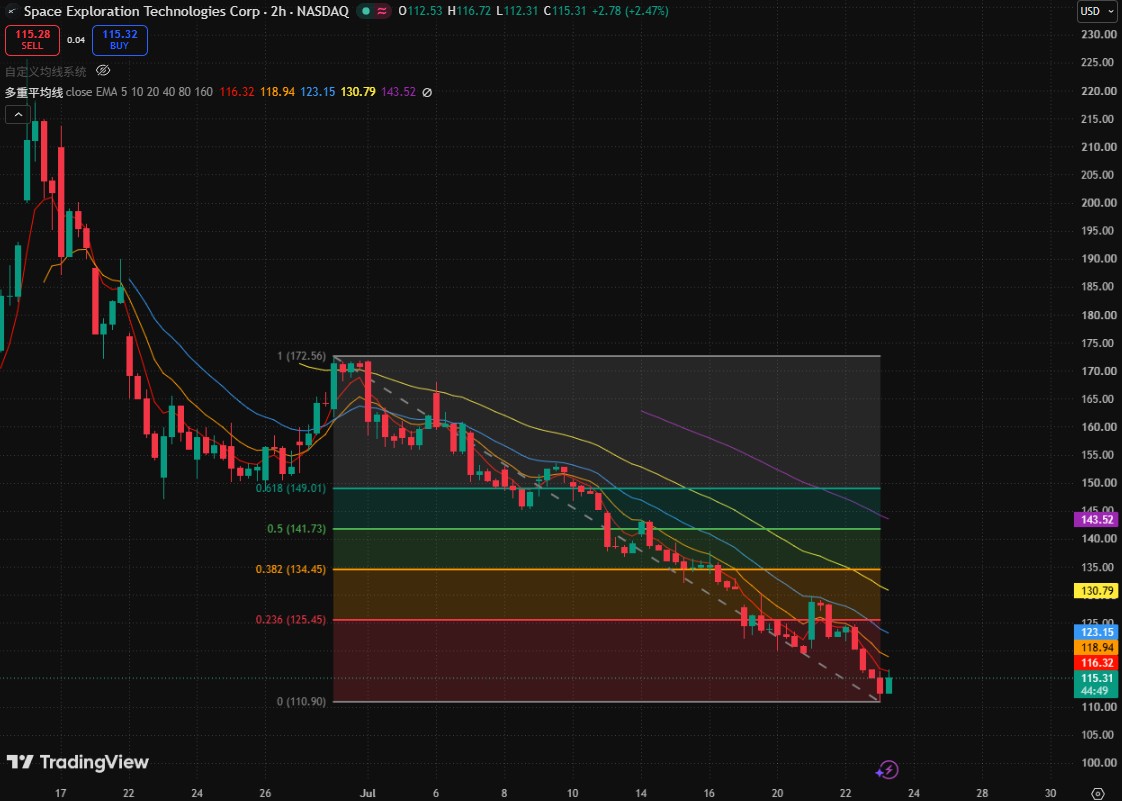Click the blue 123.15 price-axis tag
1122x801 pixels.
click(x=1096, y=632)
